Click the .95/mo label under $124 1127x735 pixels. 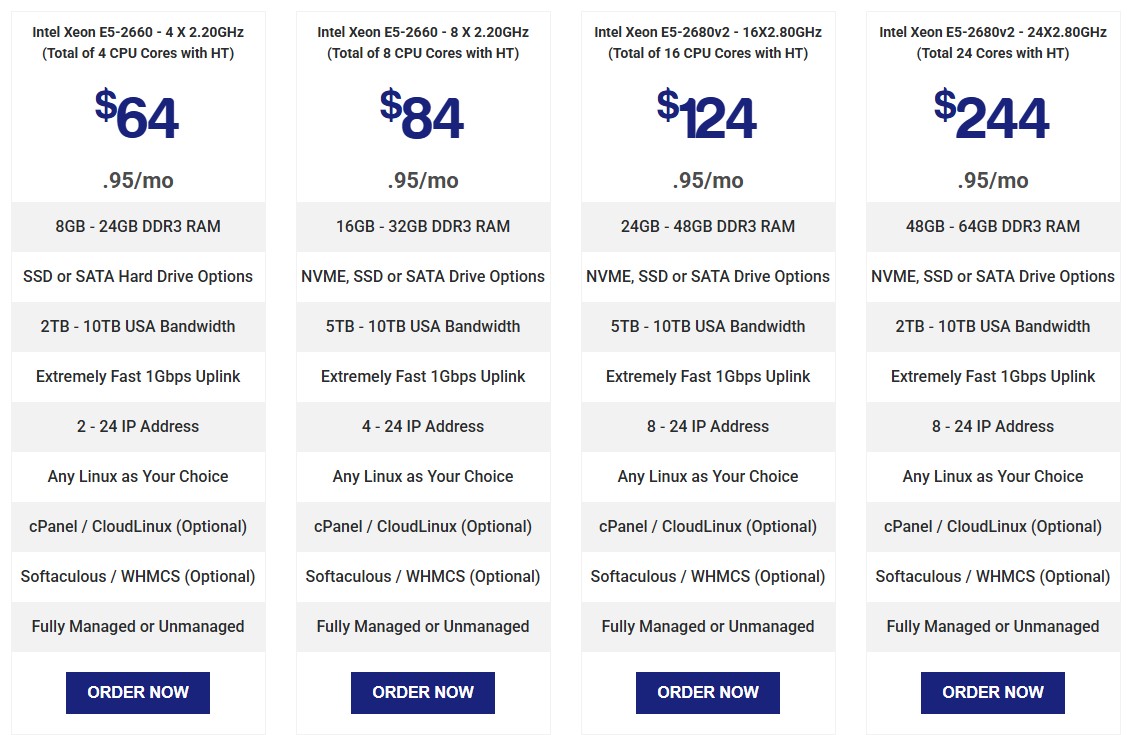tap(707, 180)
